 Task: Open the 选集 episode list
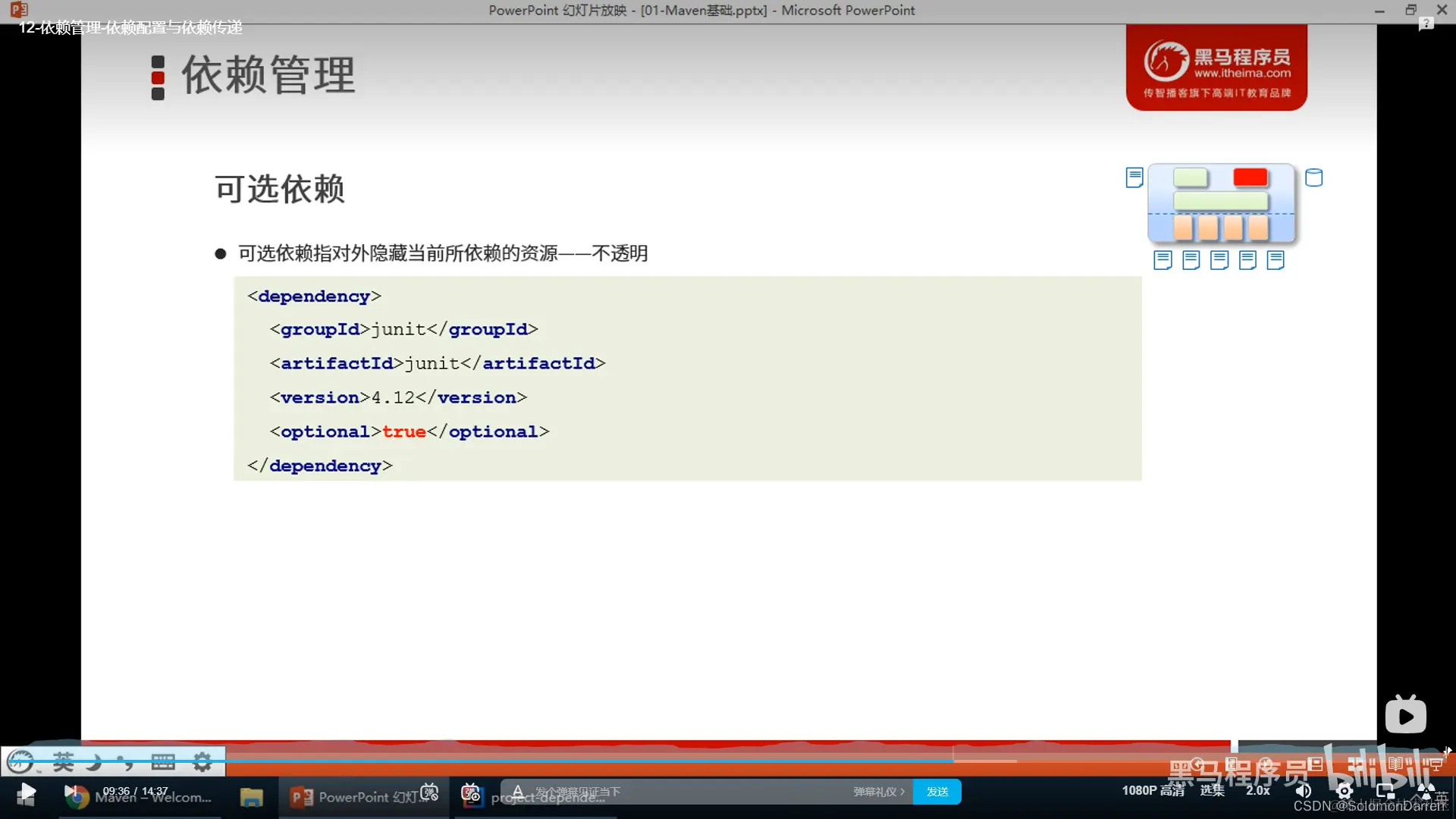pyautogui.click(x=1212, y=790)
